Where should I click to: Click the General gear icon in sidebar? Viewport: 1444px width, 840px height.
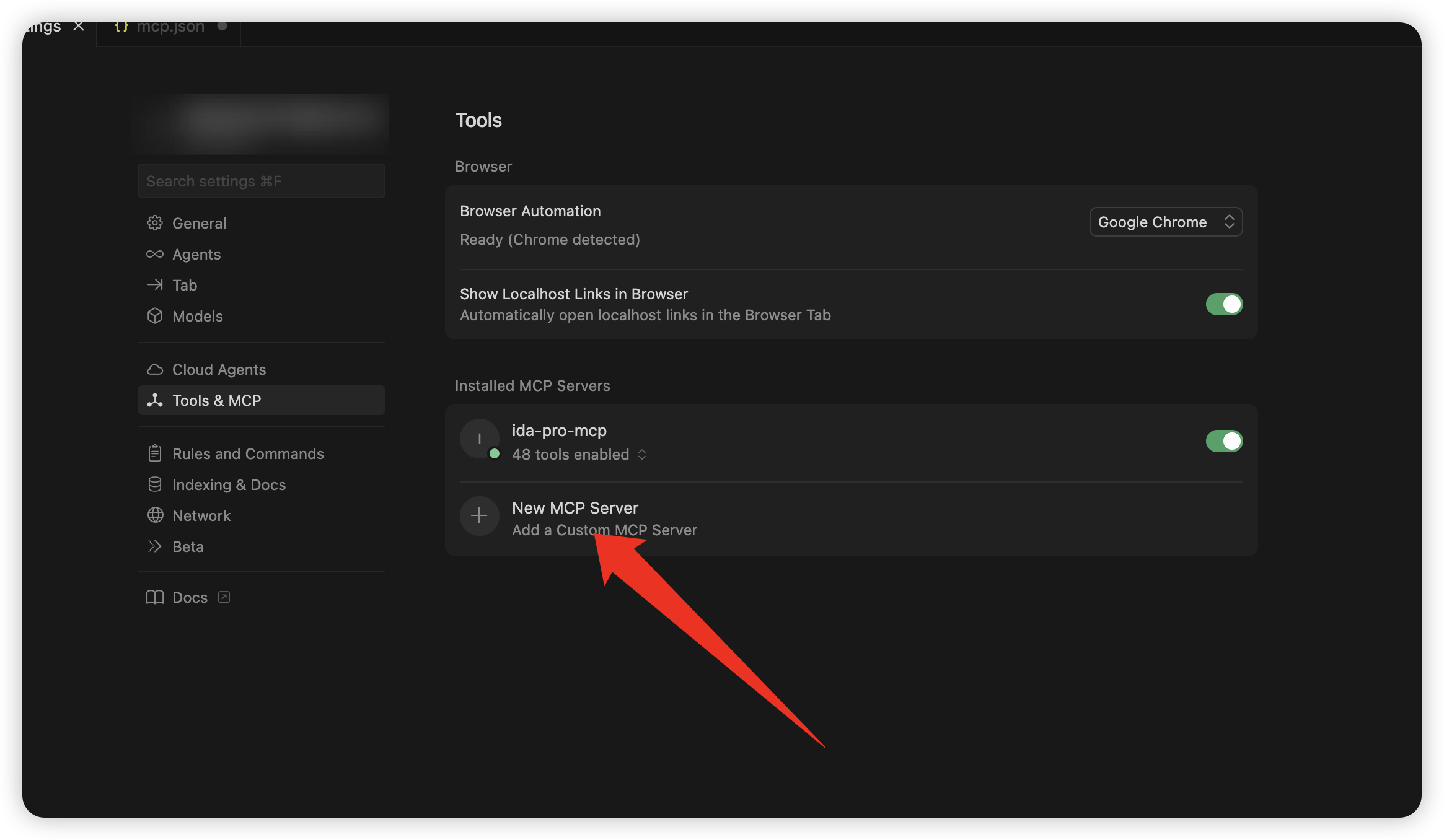point(154,223)
